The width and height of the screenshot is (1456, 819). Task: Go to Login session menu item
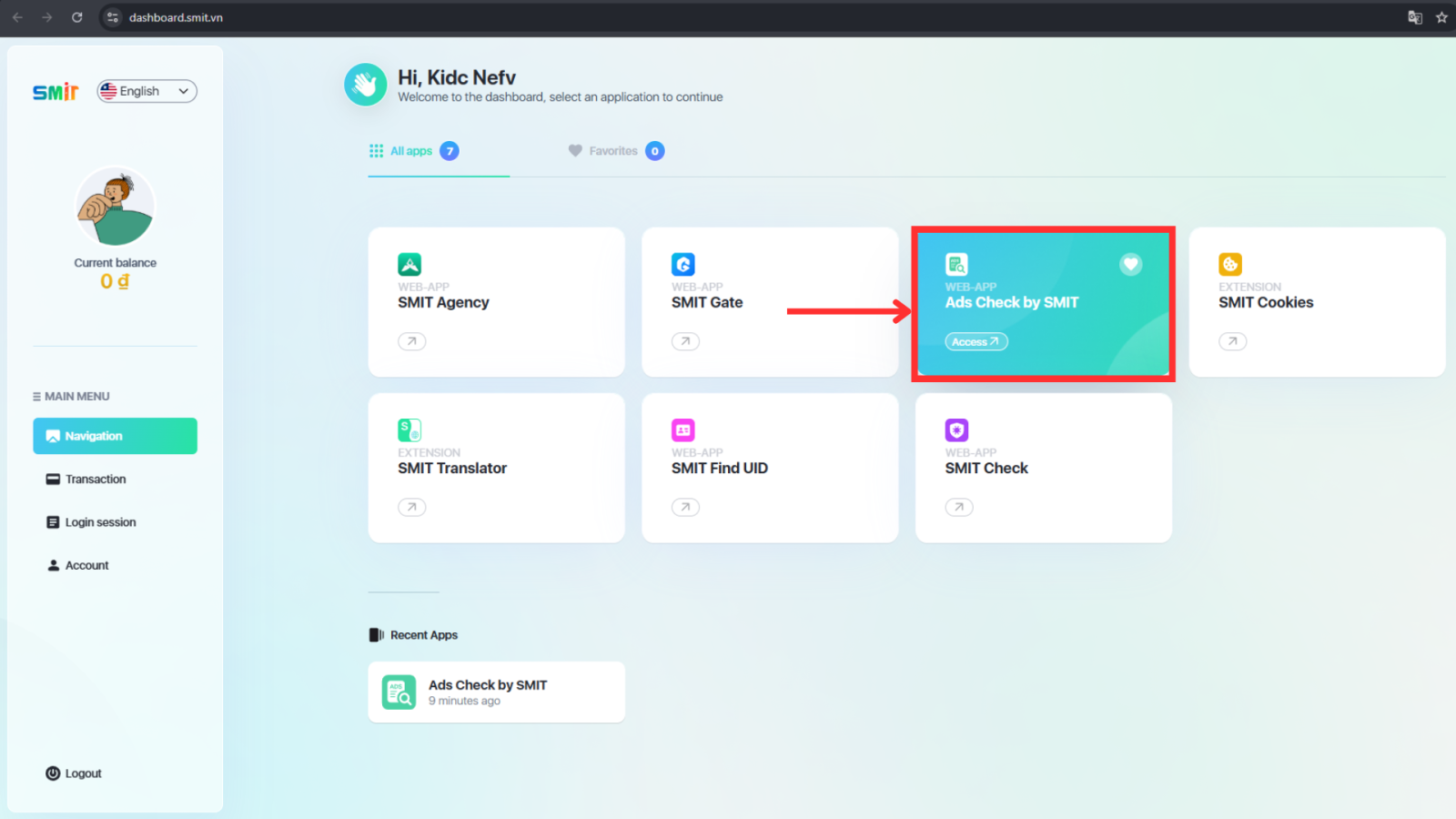tap(100, 522)
